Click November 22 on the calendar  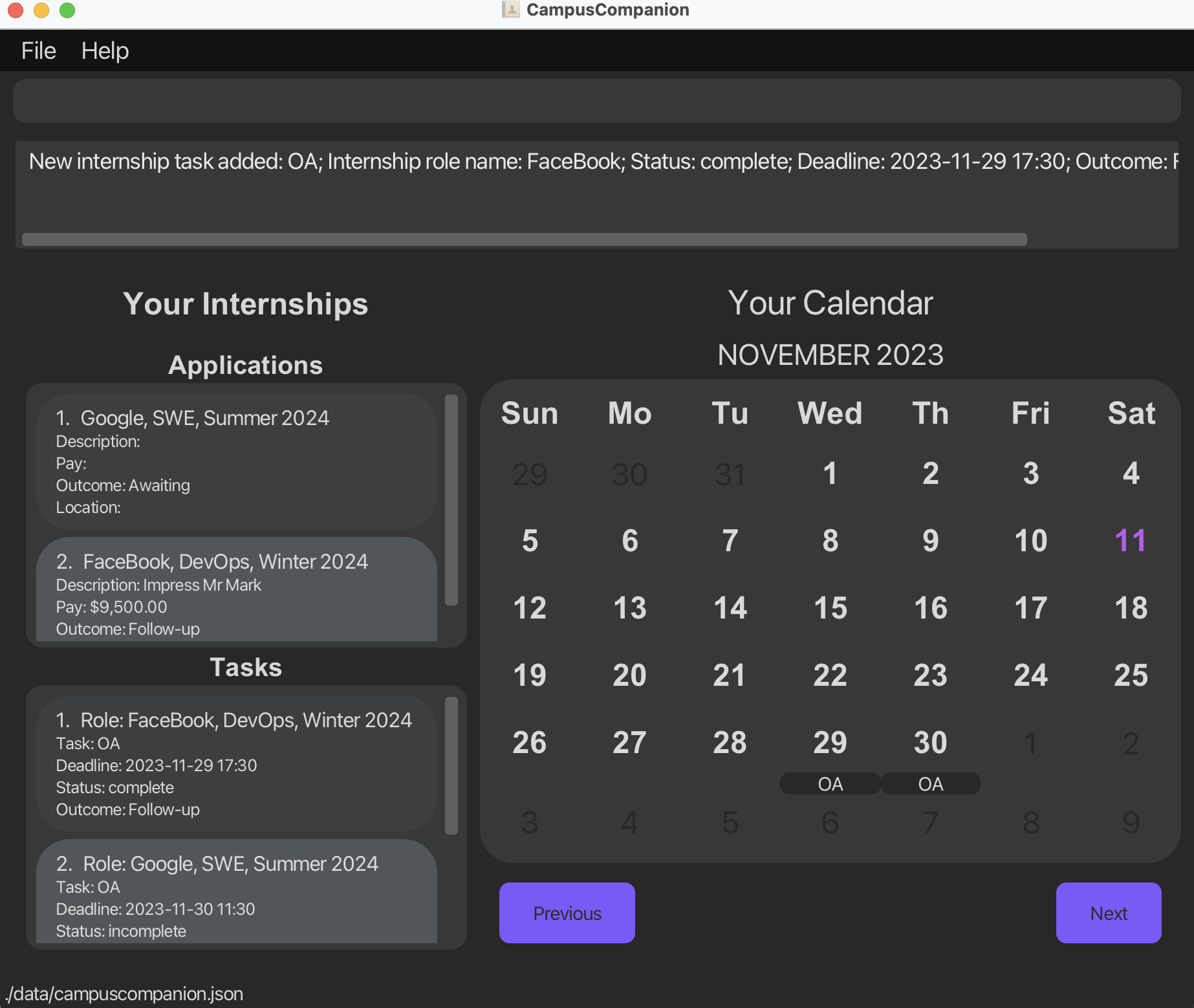830,675
